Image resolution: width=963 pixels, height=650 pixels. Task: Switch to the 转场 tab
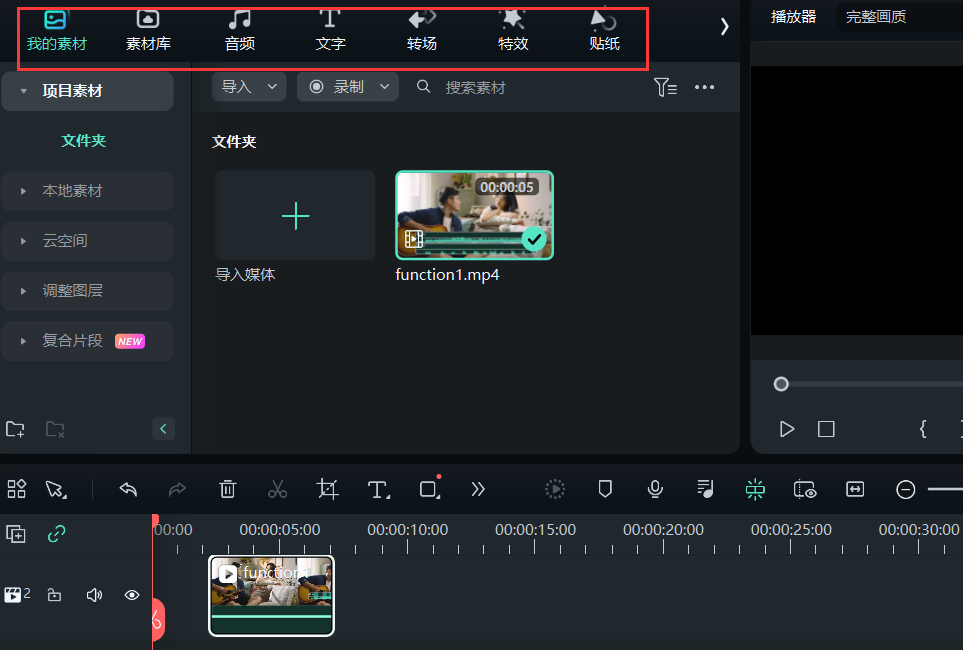click(x=422, y=30)
